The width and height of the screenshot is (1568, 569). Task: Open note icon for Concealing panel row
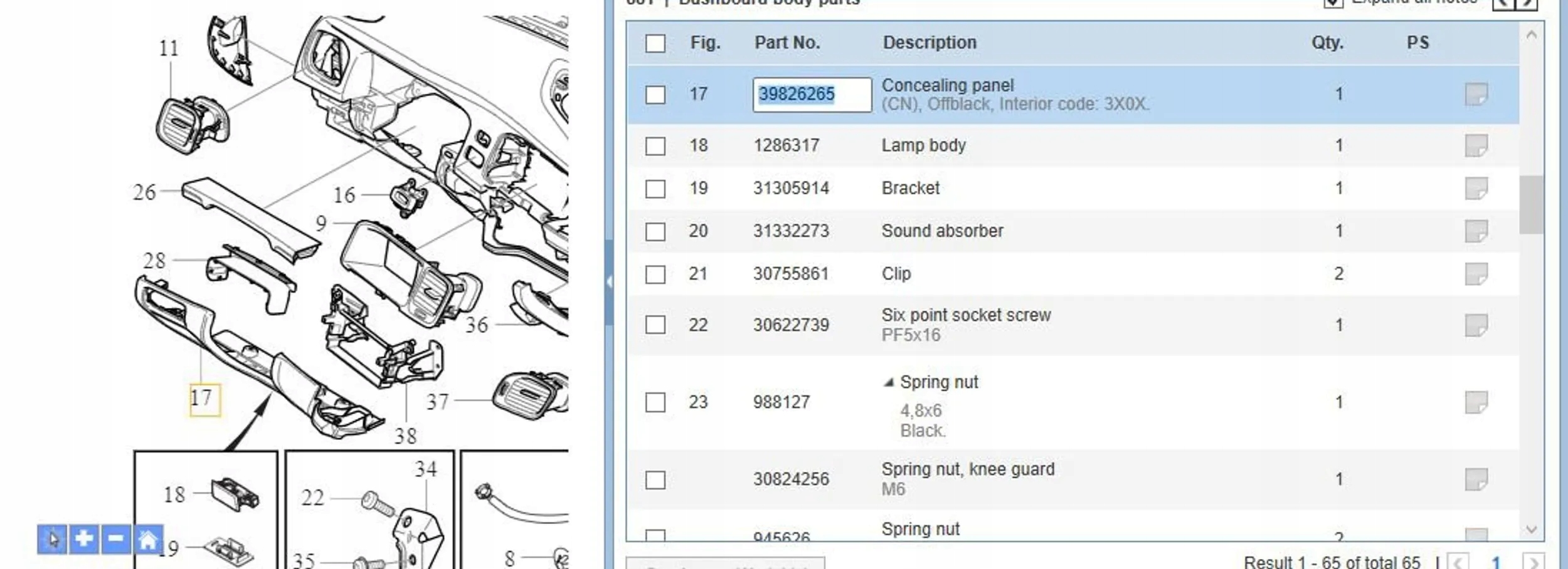coord(1476,95)
